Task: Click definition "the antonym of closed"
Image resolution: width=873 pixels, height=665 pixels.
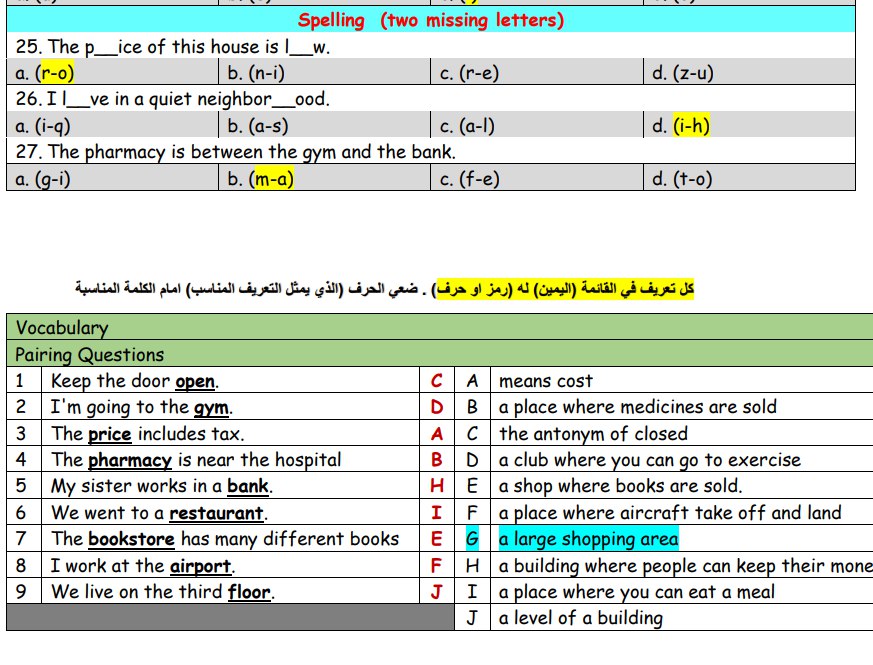Action: pyautogui.click(x=593, y=433)
